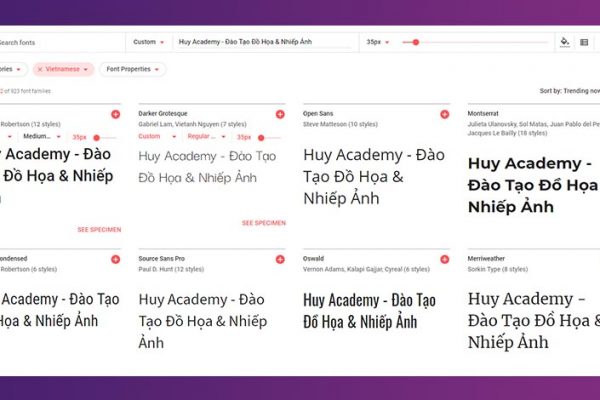
Task: Open Darker Grotesque Regular style dropdown
Action: [x=206, y=136]
